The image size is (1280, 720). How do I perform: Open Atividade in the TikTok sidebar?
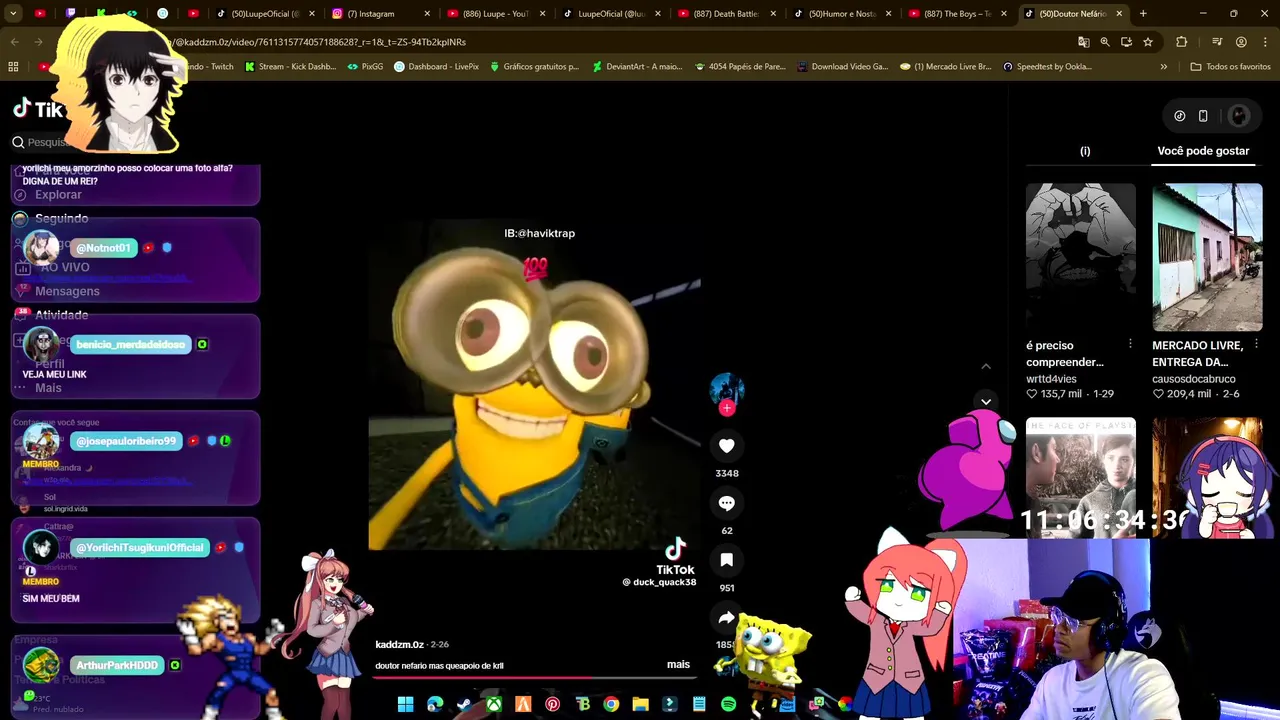click(x=61, y=315)
